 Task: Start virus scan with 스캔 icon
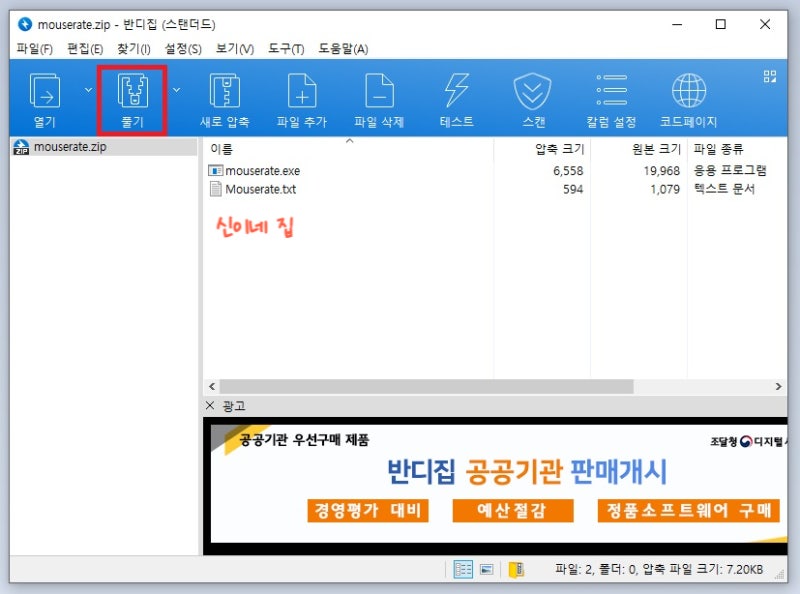531,98
